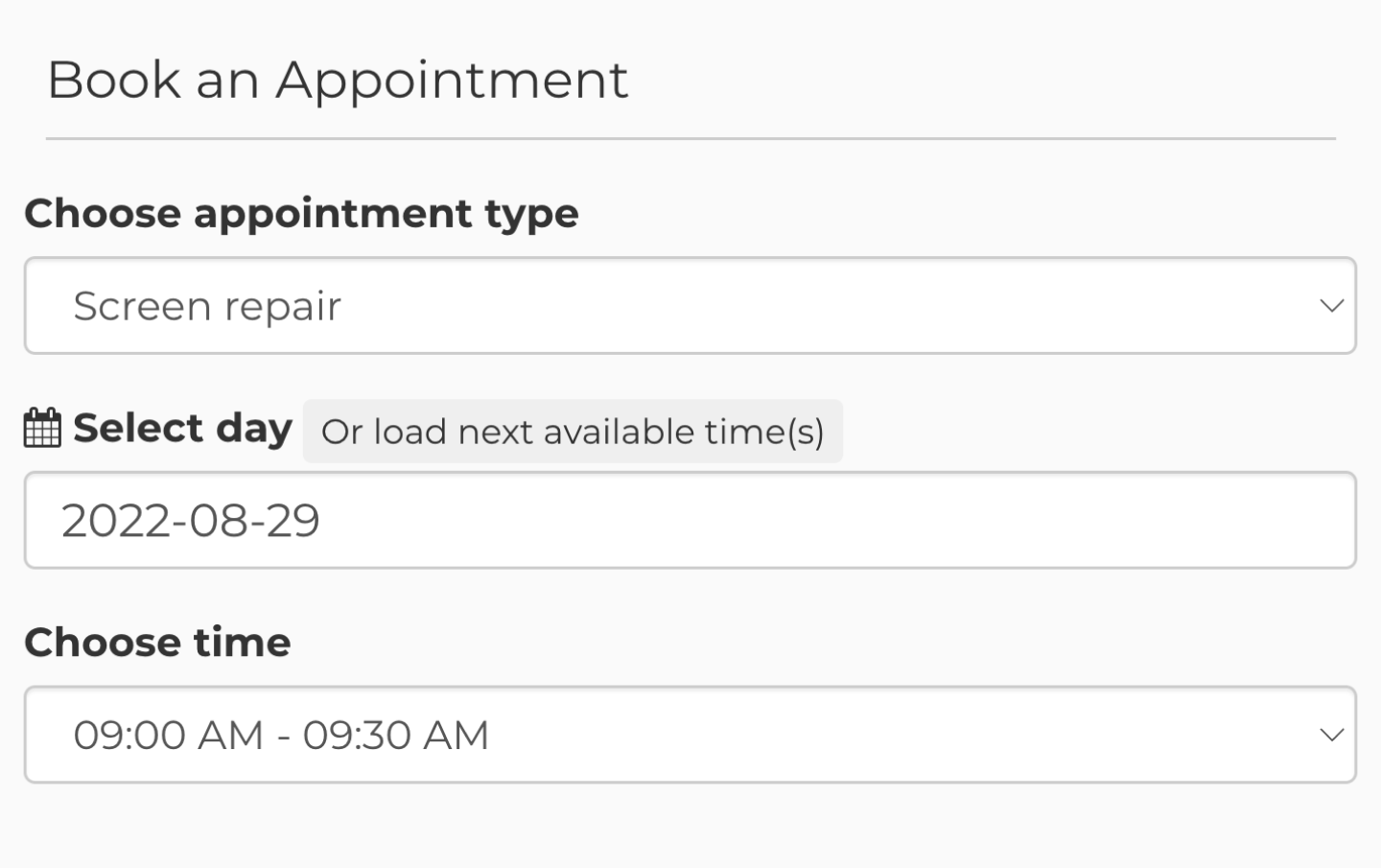Expand the time slot chevron arrow

(x=1331, y=736)
